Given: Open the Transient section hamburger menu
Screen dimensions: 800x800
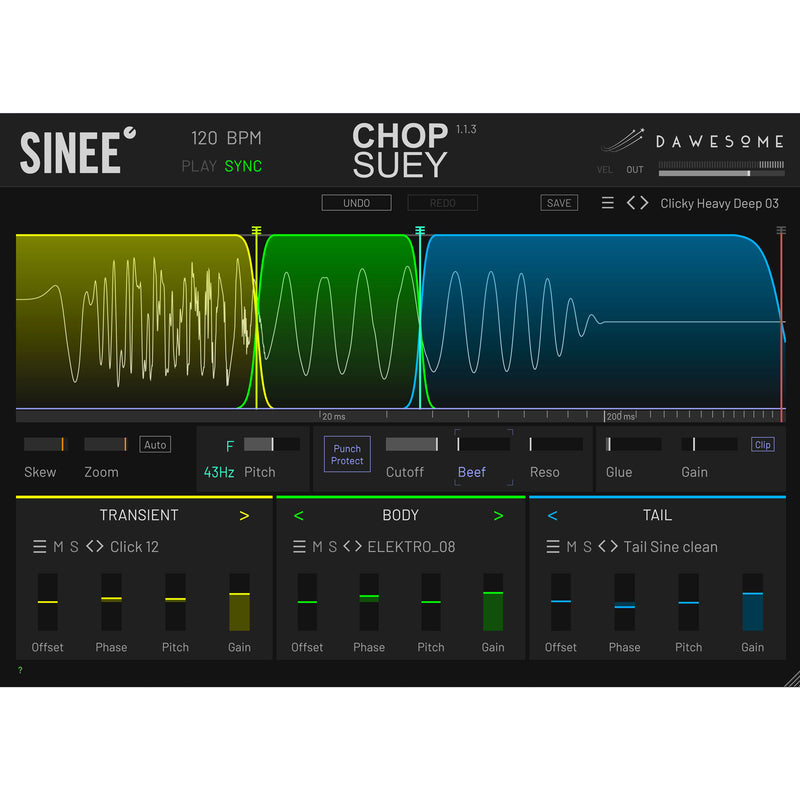Looking at the screenshot, I should point(40,547).
